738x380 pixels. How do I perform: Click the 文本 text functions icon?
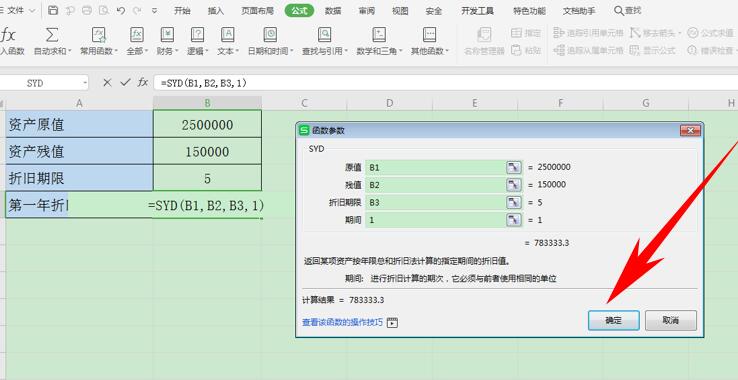pos(228,35)
